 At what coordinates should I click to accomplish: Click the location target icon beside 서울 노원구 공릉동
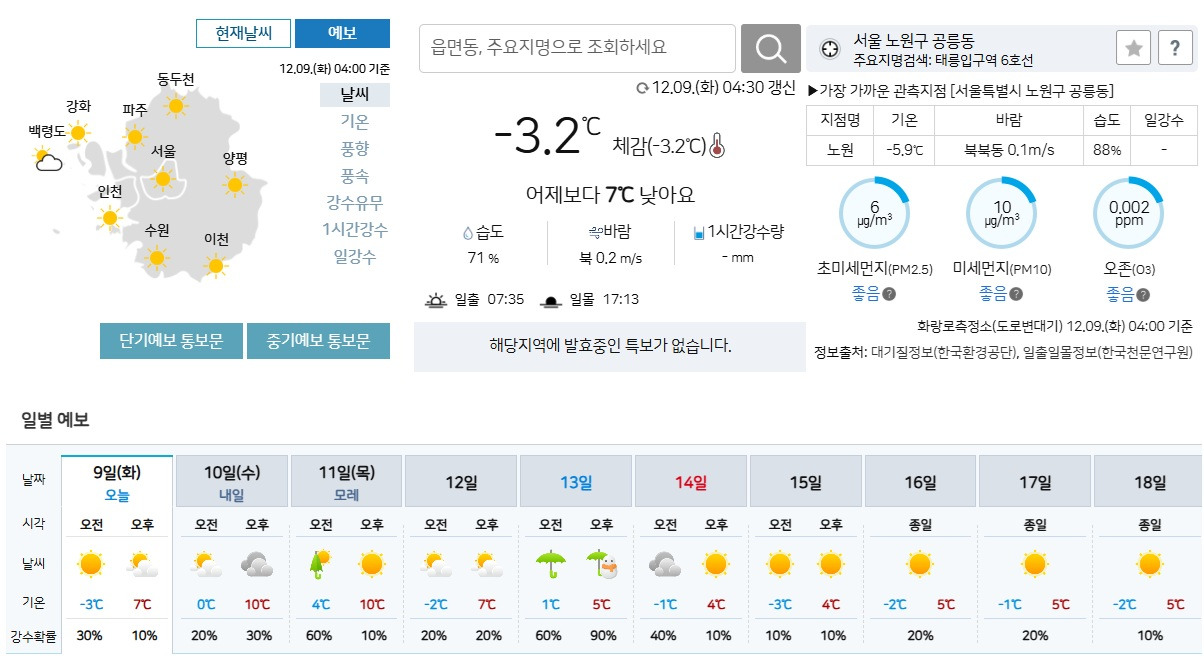(829, 48)
